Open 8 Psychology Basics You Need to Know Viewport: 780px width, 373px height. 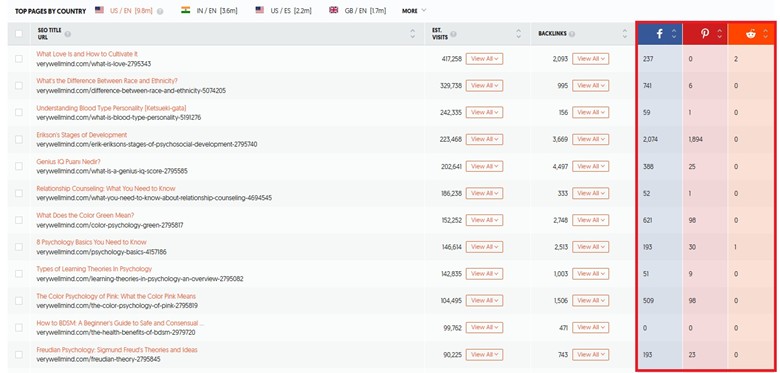[x=92, y=242]
